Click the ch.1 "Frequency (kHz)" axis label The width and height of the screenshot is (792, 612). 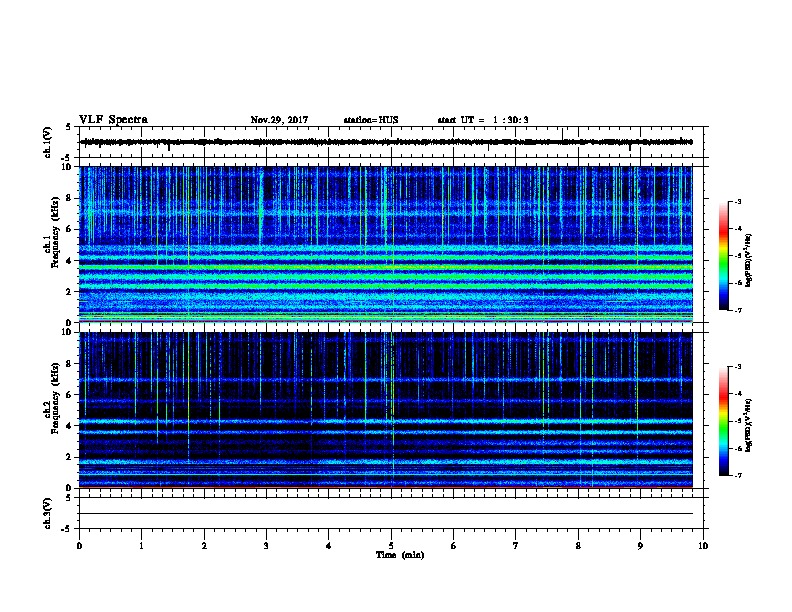click(x=55, y=232)
